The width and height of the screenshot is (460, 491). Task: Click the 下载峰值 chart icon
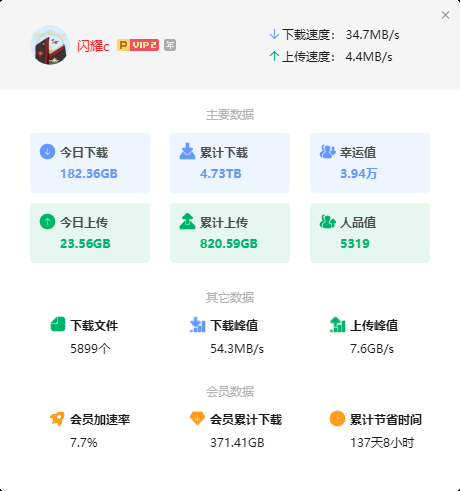click(197, 325)
